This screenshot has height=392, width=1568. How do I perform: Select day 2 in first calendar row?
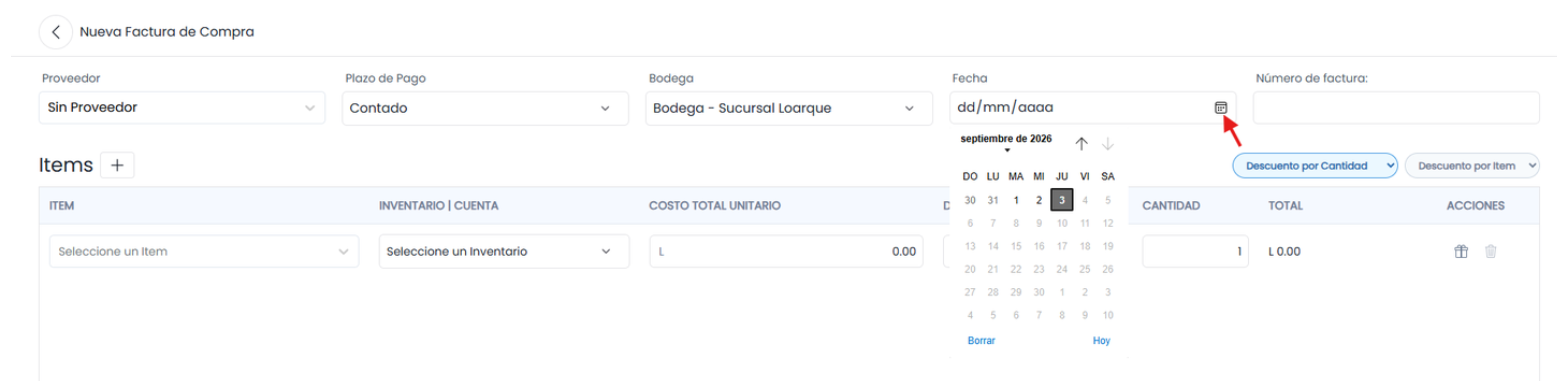tap(1039, 200)
